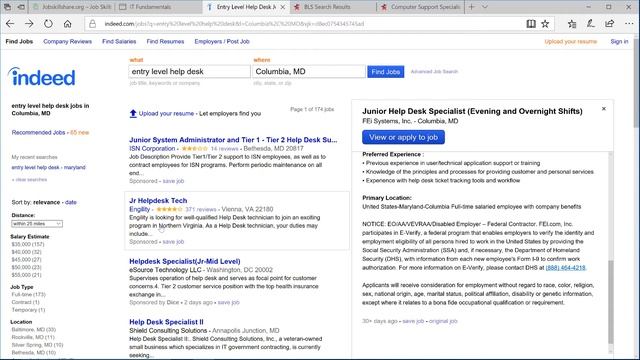This screenshot has height=360, width=640.
Task: Click save job under eSource Technology listing
Action: [229, 302]
